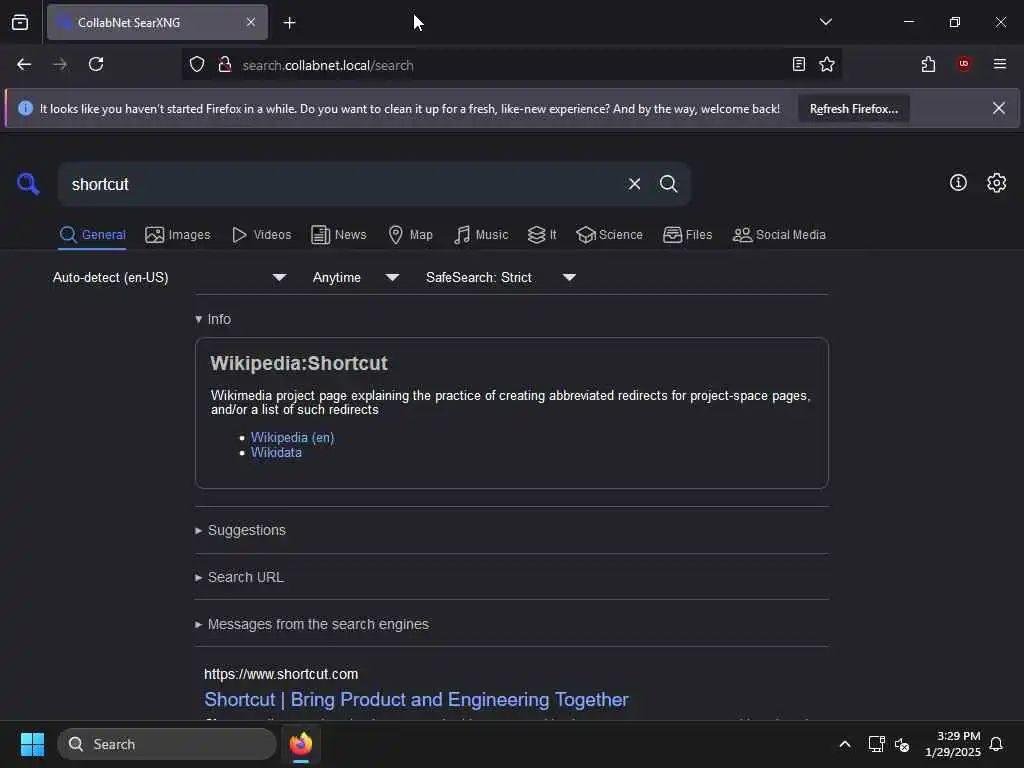Screen dimensions: 1024x768
Task: Switch to the Map category
Action: (410, 235)
